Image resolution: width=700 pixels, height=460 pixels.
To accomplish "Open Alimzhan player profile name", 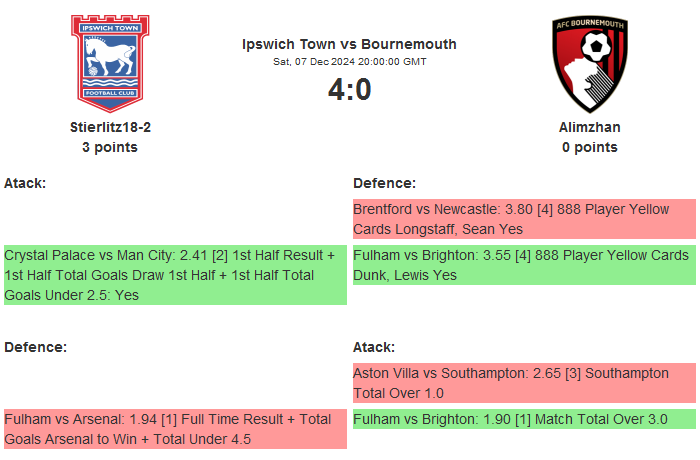I will [x=589, y=127].
